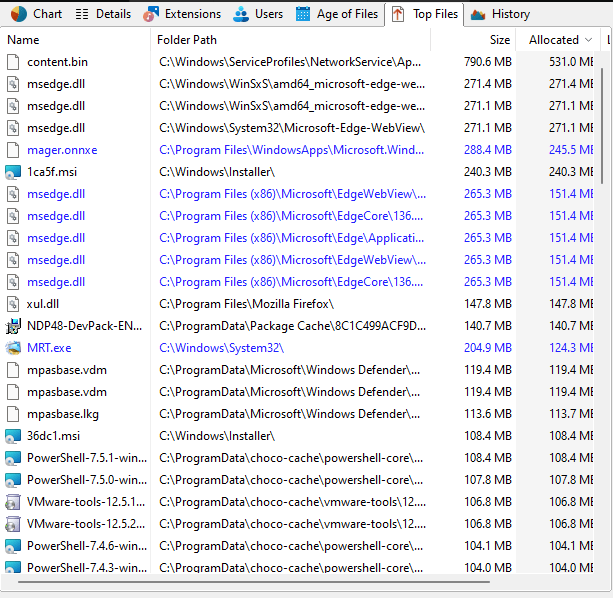Click the 36dc1.msi installer icon
613x598 pixels.
pyautogui.click(x=13, y=436)
